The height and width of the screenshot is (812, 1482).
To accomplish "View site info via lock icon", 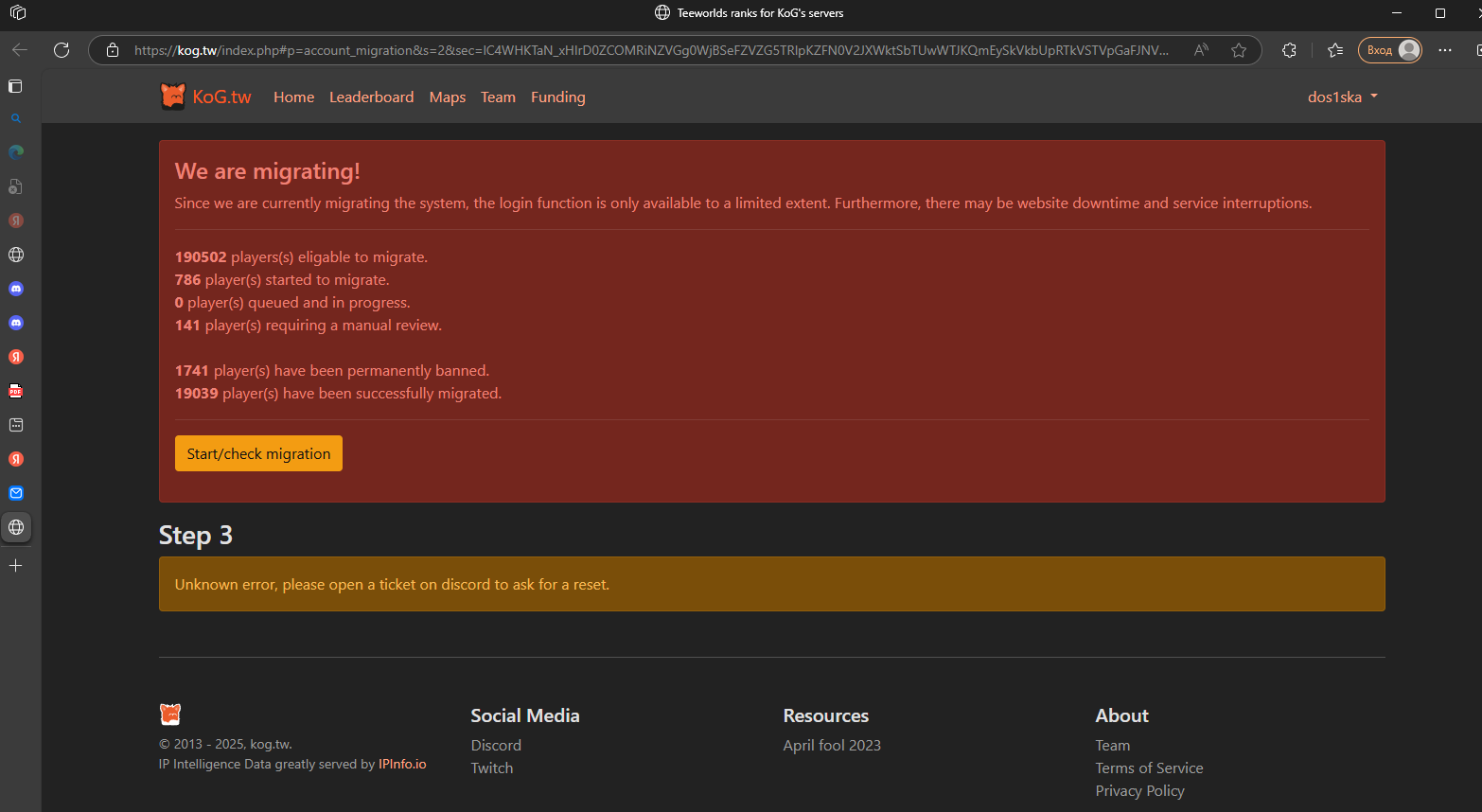I will (x=113, y=50).
